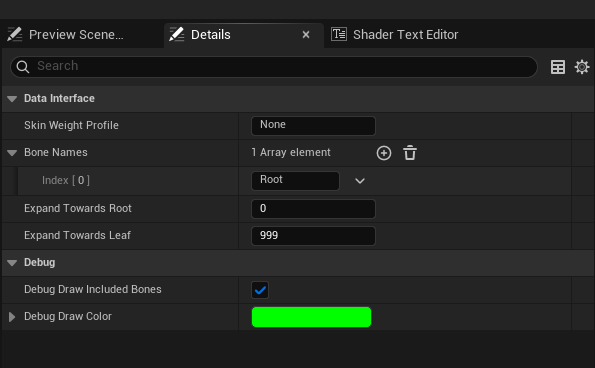Click the search magnifier icon

[23, 67]
